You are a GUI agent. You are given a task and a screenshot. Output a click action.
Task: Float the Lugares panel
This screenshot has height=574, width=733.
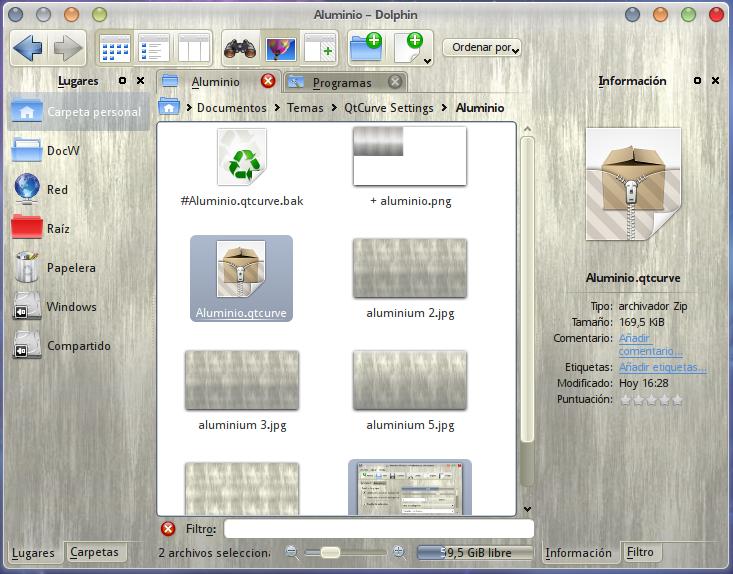(122, 80)
